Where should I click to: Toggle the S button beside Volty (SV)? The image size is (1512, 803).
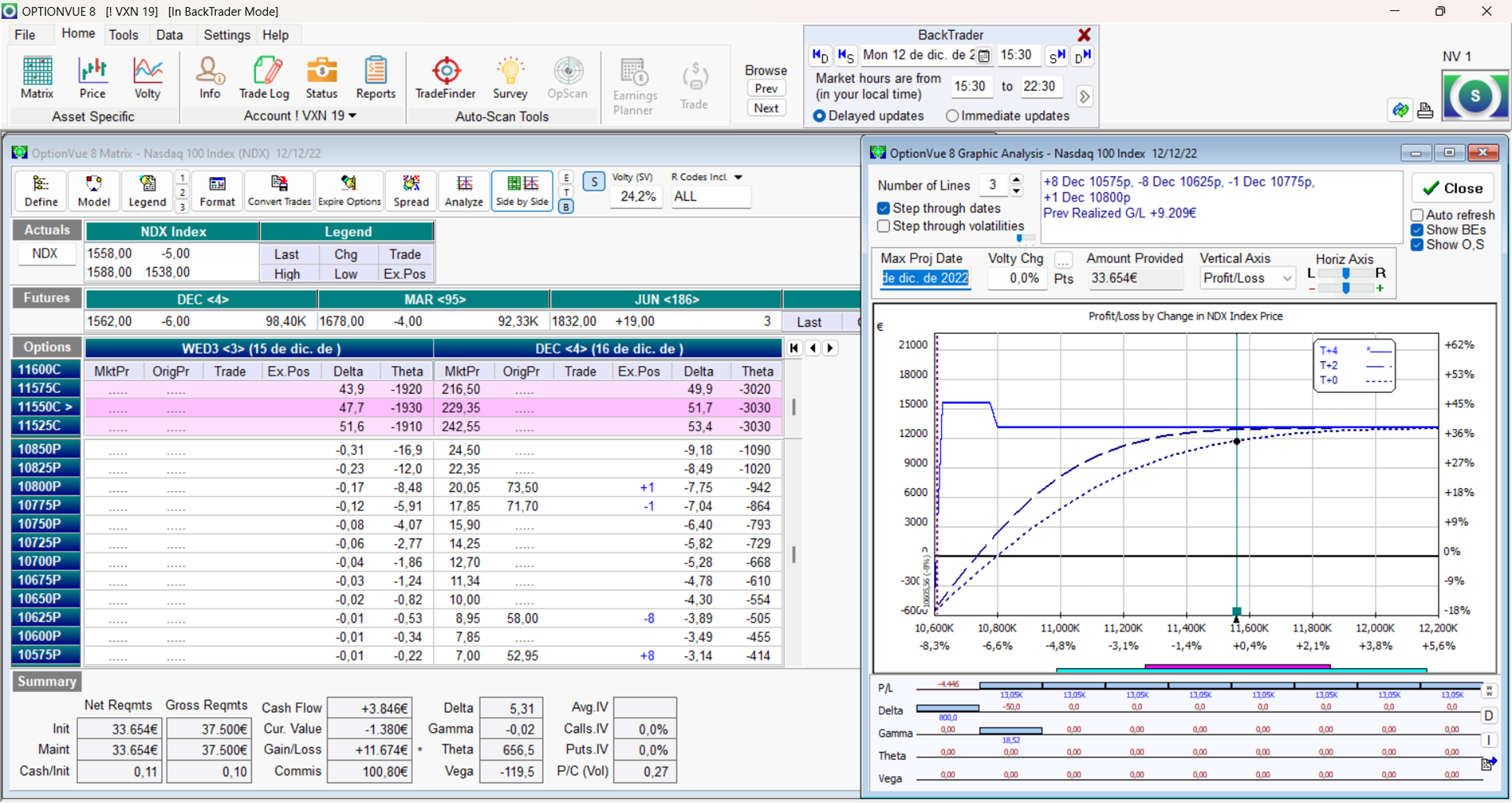coord(594,182)
